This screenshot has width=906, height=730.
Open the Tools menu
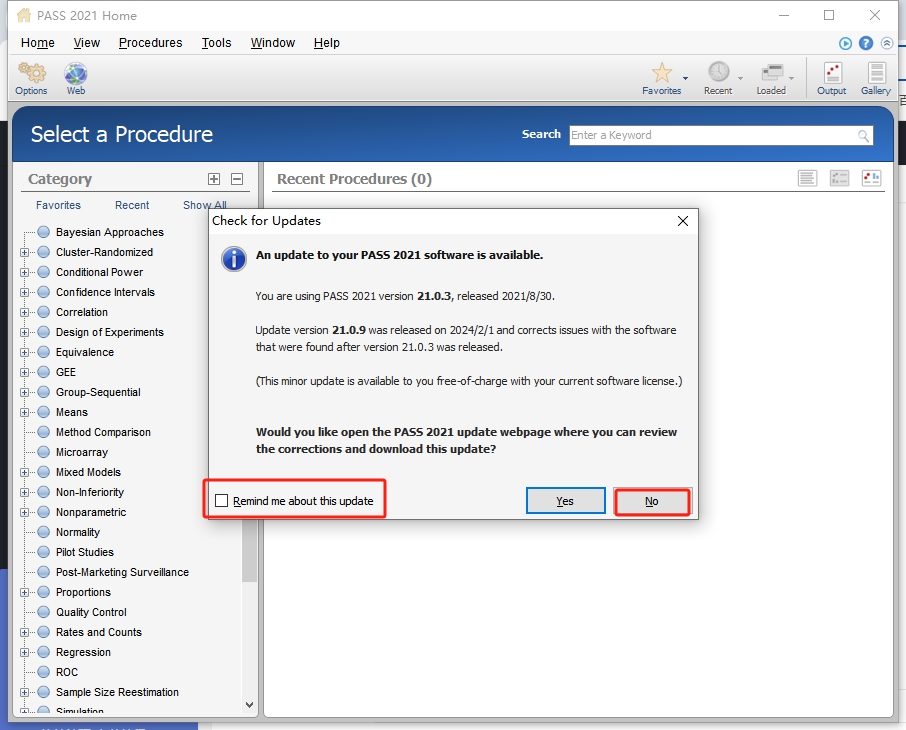[x=216, y=43]
